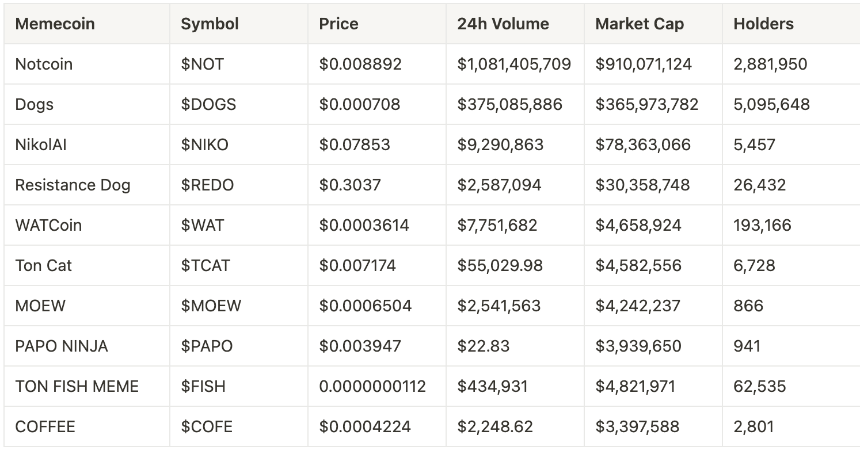Click the Price column header
The height and width of the screenshot is (450, 860).
(338, 24)
